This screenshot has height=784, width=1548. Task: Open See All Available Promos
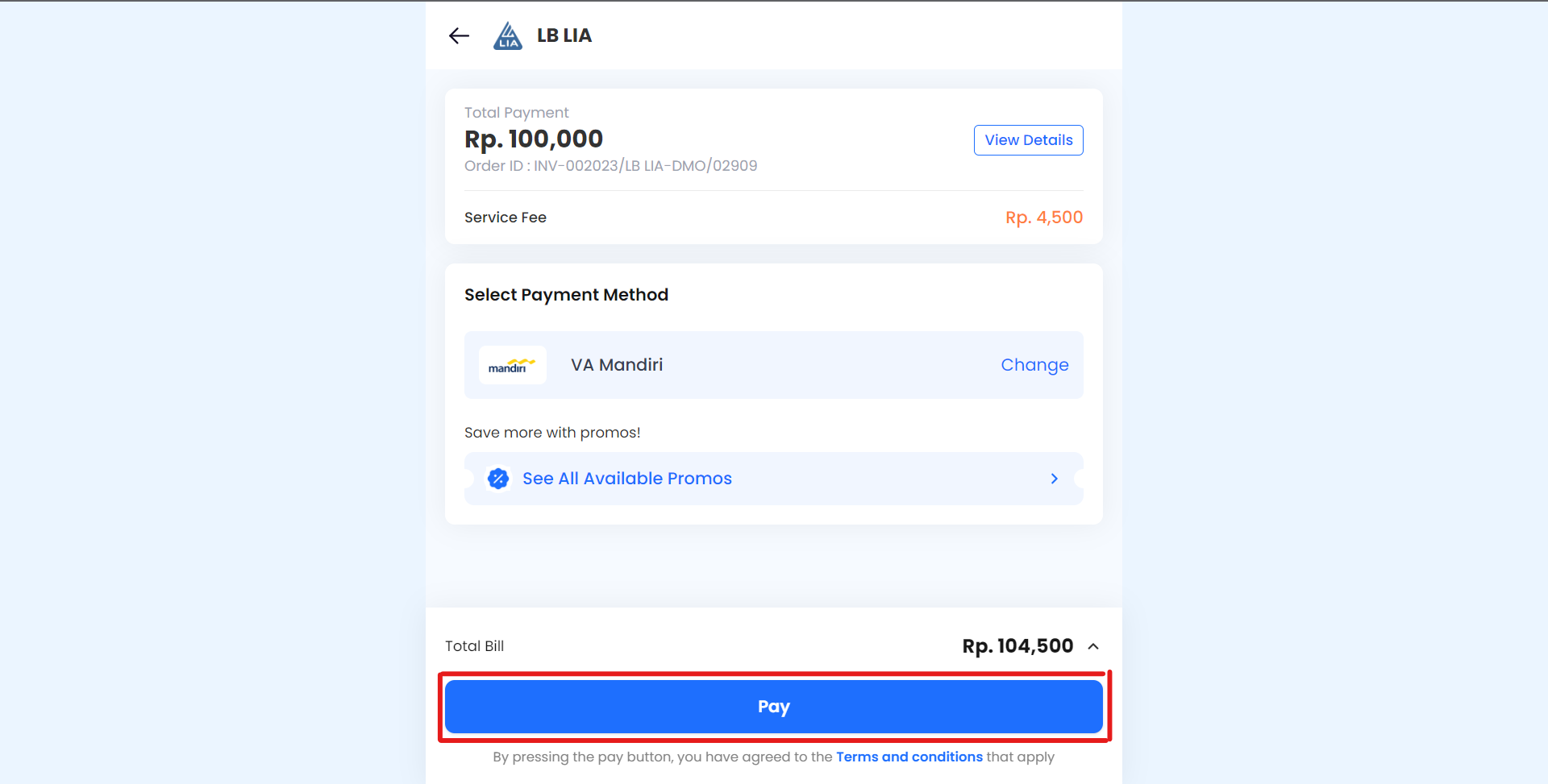[626, 479]
